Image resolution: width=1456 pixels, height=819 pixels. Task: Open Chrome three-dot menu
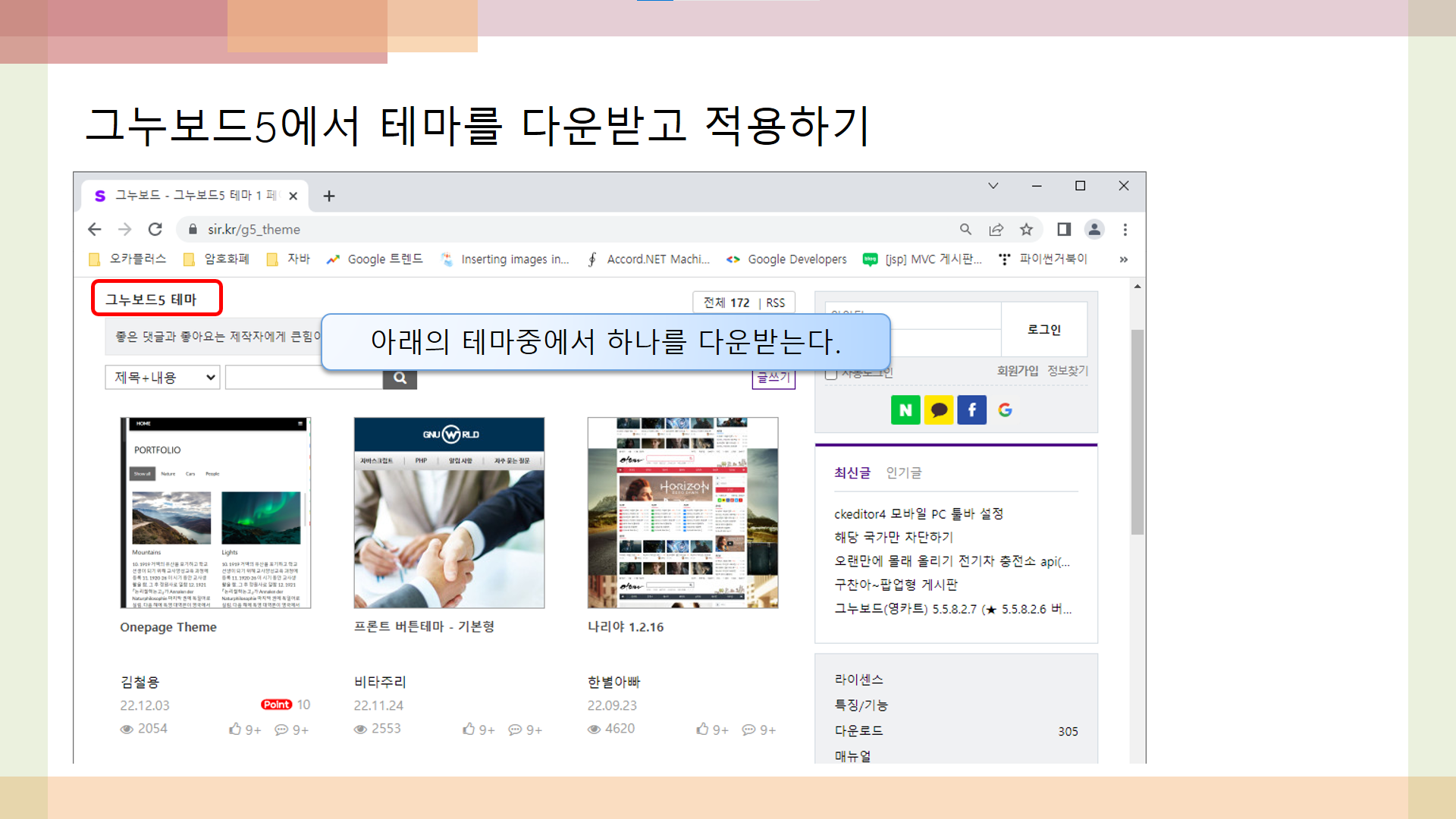pos(1125,229)
